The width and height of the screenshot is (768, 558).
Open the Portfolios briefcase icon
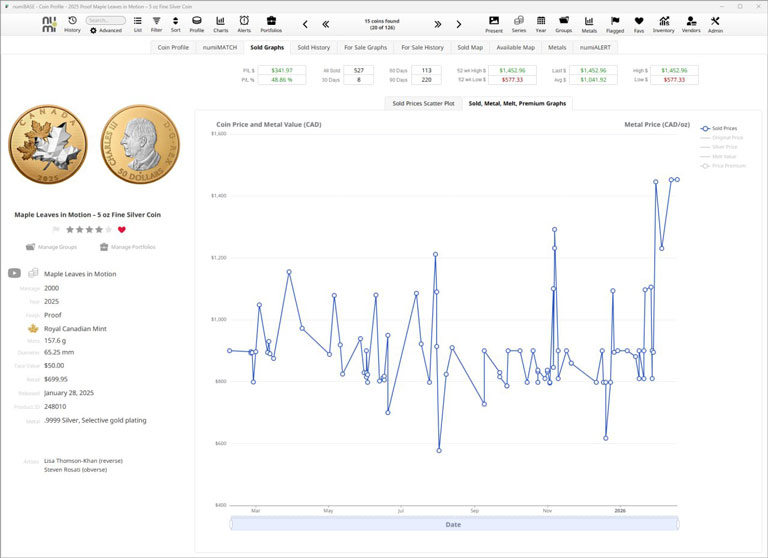[271, 24]
